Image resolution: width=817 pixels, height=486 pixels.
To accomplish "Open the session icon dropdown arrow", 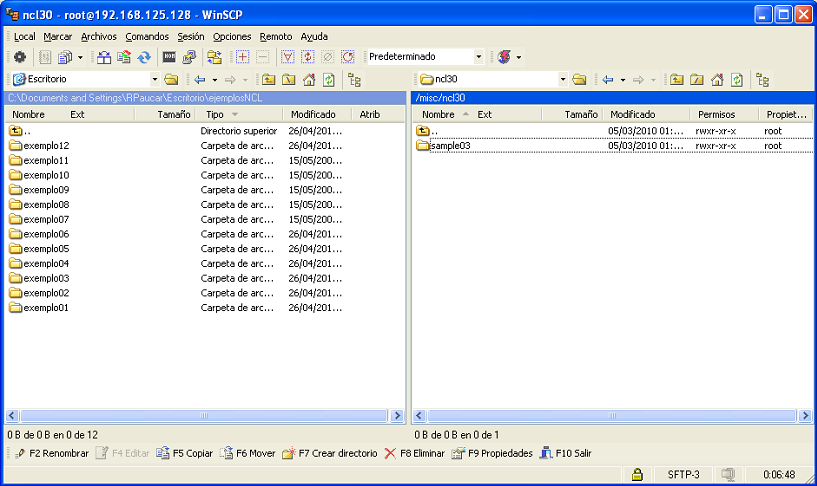I will (x=518, y=57).
